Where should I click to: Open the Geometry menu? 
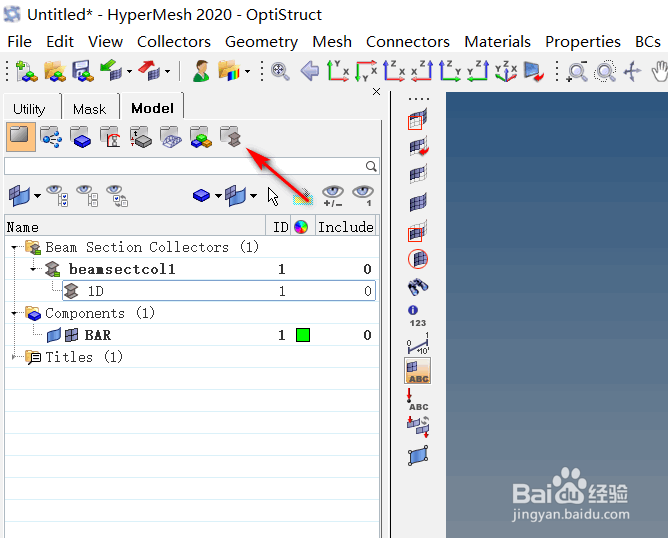[x=262, y=42]
